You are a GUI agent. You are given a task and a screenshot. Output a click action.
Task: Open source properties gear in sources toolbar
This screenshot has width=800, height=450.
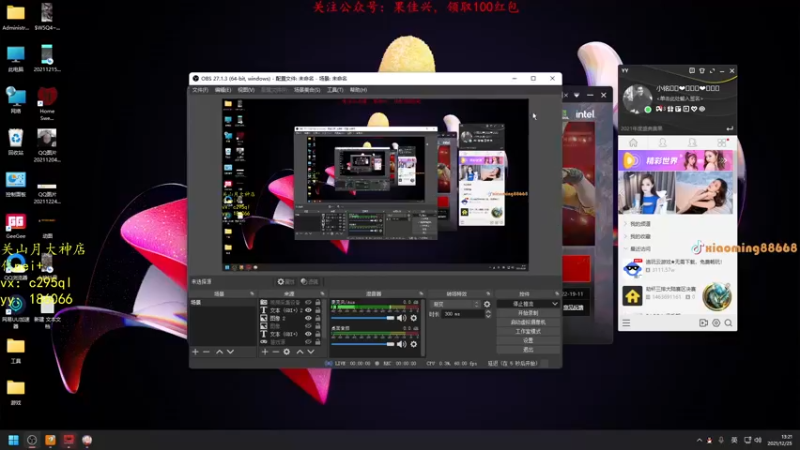click(x=287, y=352)
